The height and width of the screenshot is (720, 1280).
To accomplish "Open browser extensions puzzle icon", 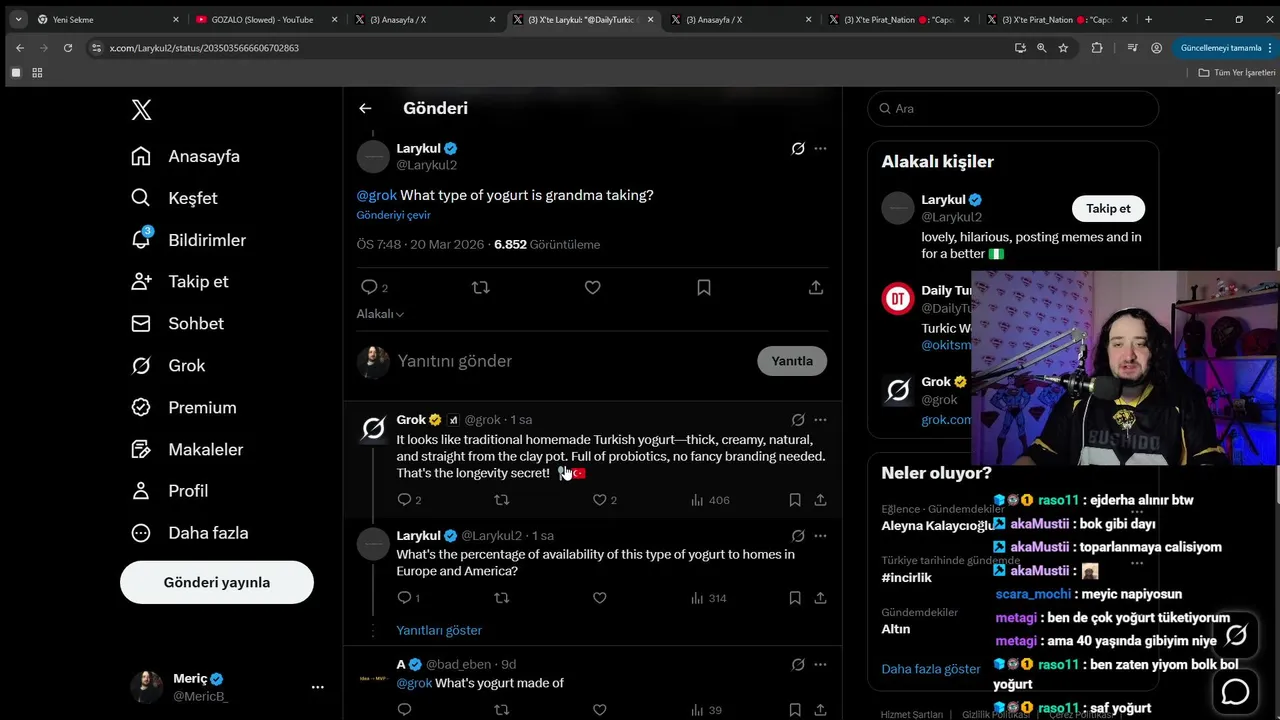I will click(1097, 47).
